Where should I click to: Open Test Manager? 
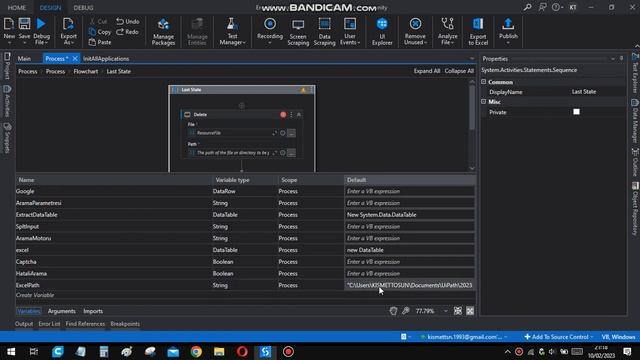(232, 31)
